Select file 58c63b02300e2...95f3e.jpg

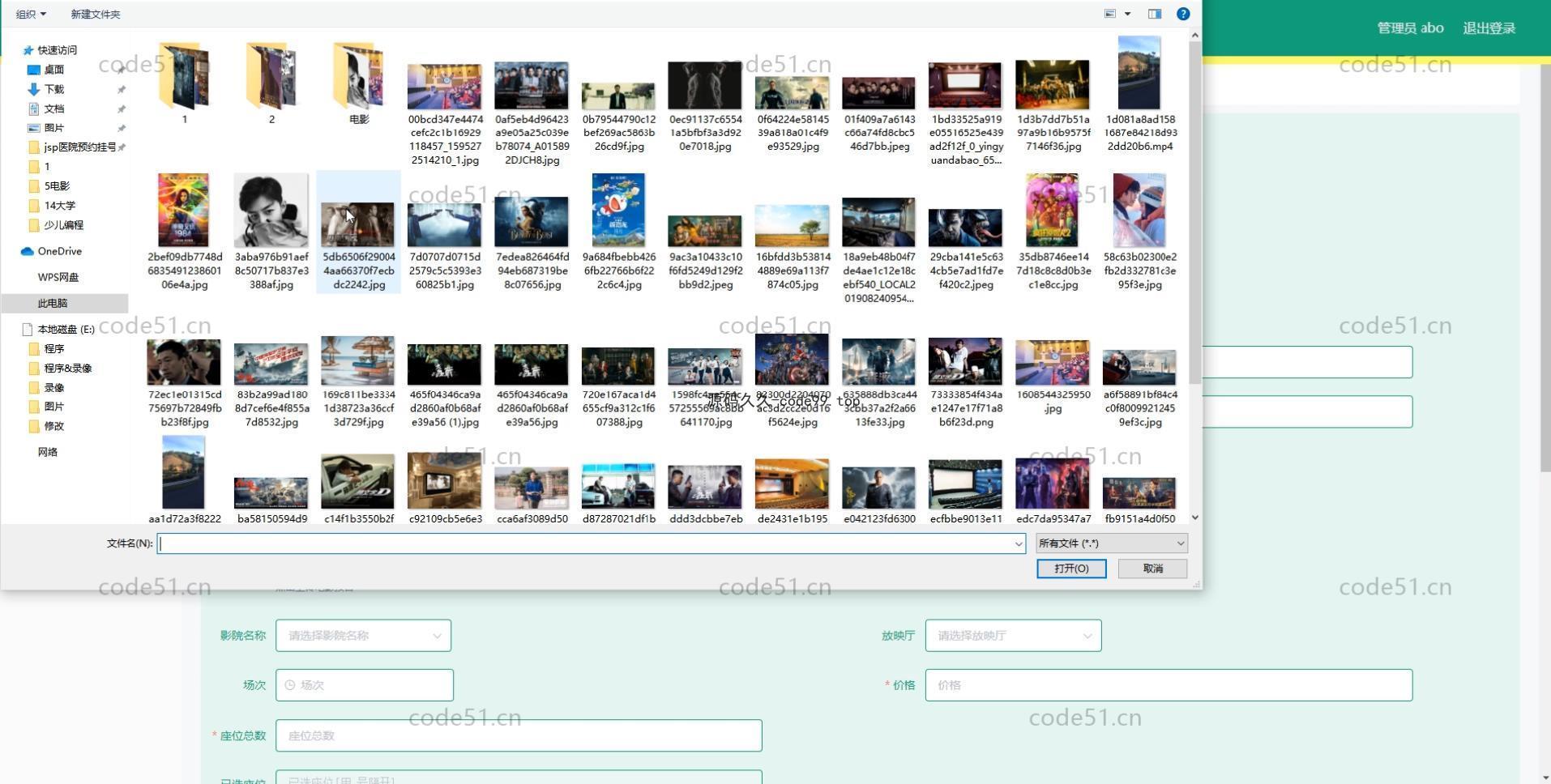point(1139,232)
